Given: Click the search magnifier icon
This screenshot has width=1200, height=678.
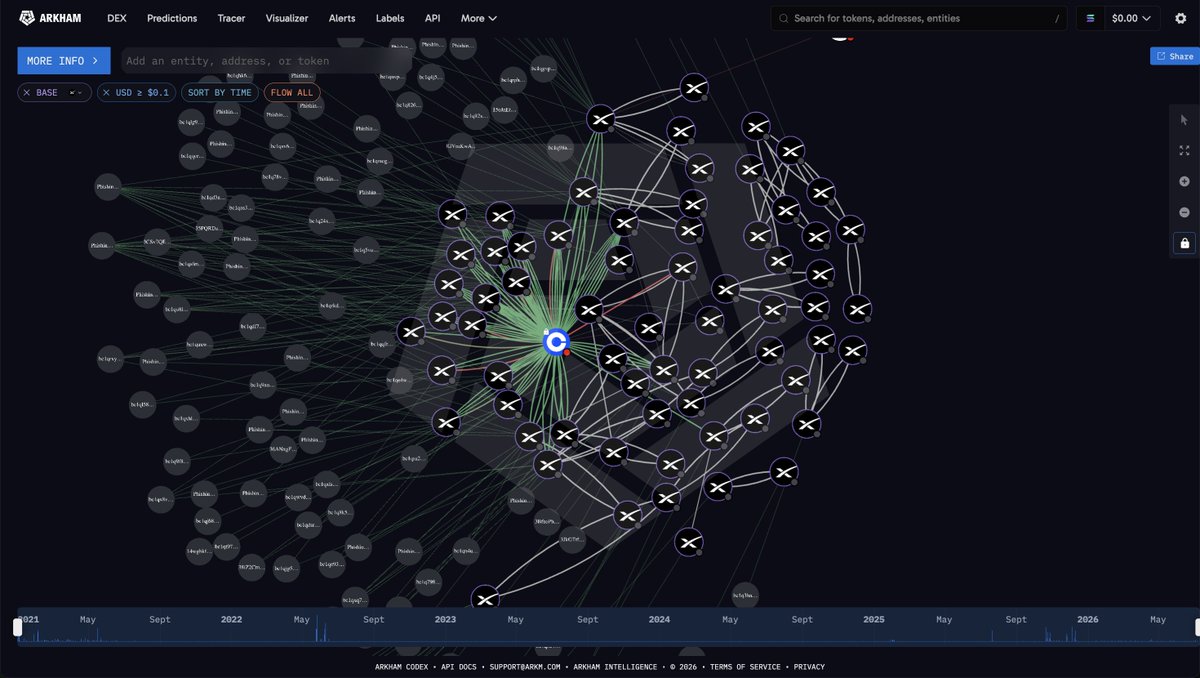Looking at the screenshot, I should [784, 18].
